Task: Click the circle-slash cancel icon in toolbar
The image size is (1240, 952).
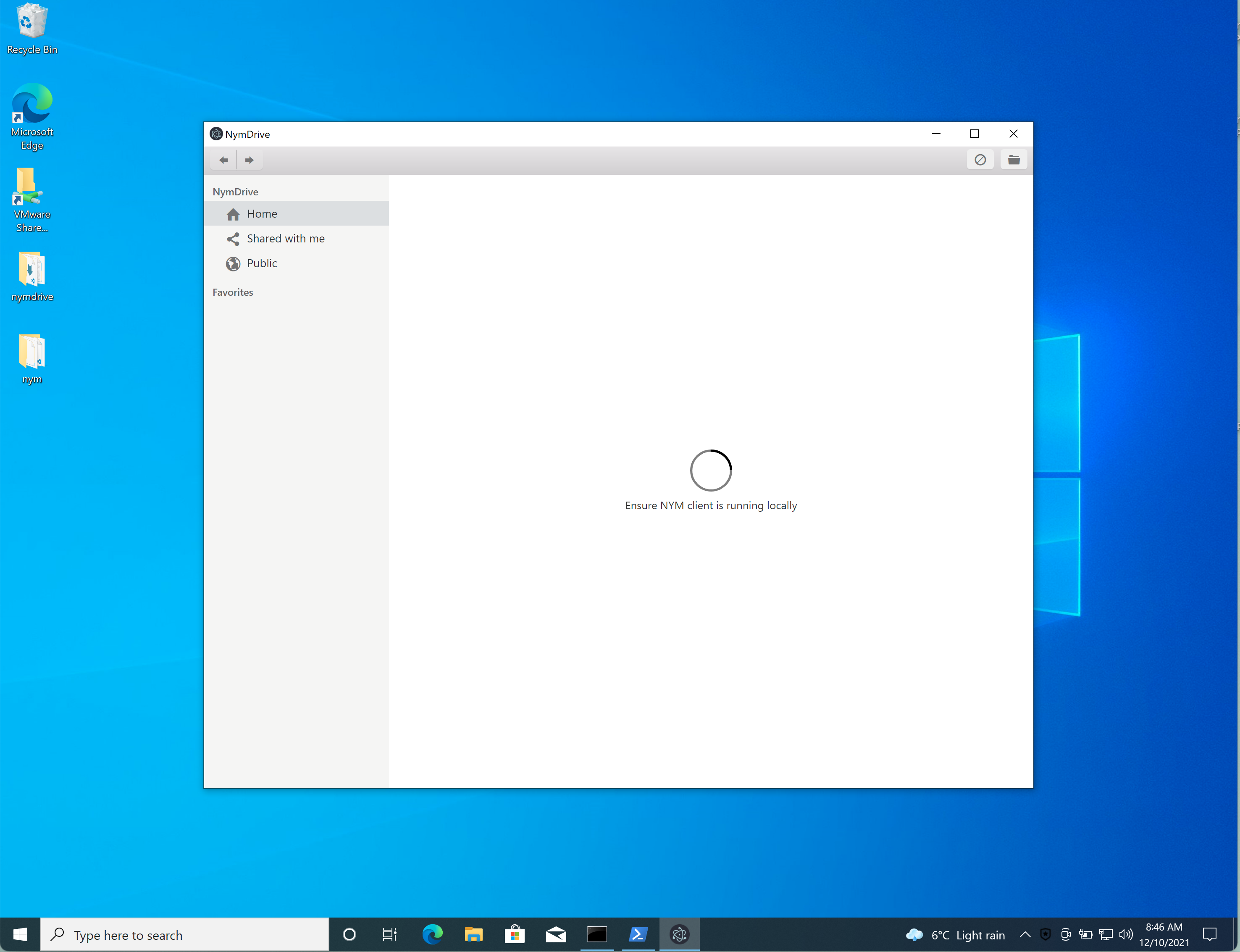Action: 980,160
